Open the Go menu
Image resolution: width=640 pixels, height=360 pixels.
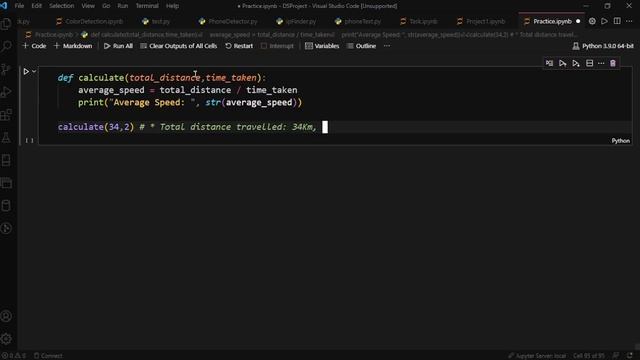106,6
